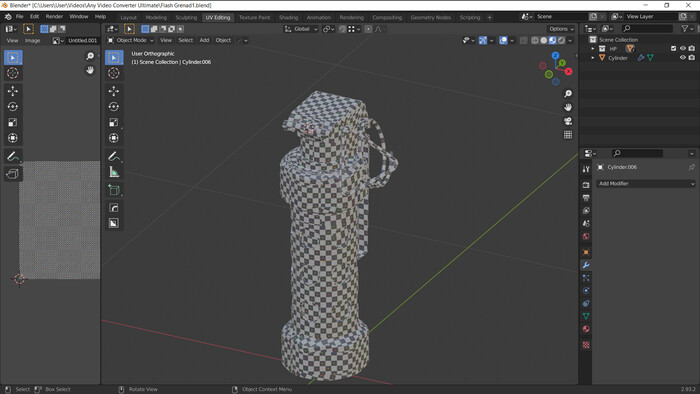The width and height of the screenshot is (700, 394).
Task: Click the Untitled.001 image name field
Action: tap(82, 41)
